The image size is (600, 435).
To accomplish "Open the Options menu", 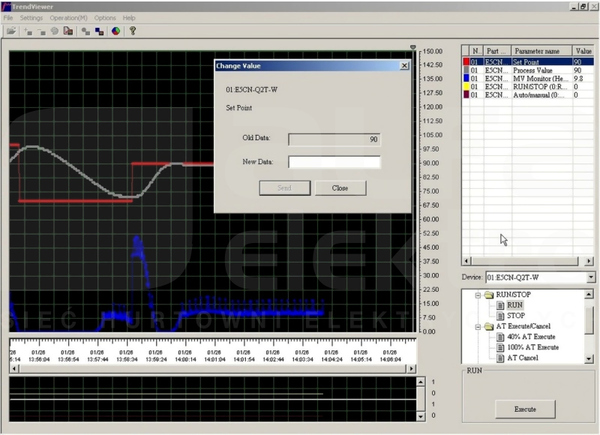I will (x=105, y=18).
